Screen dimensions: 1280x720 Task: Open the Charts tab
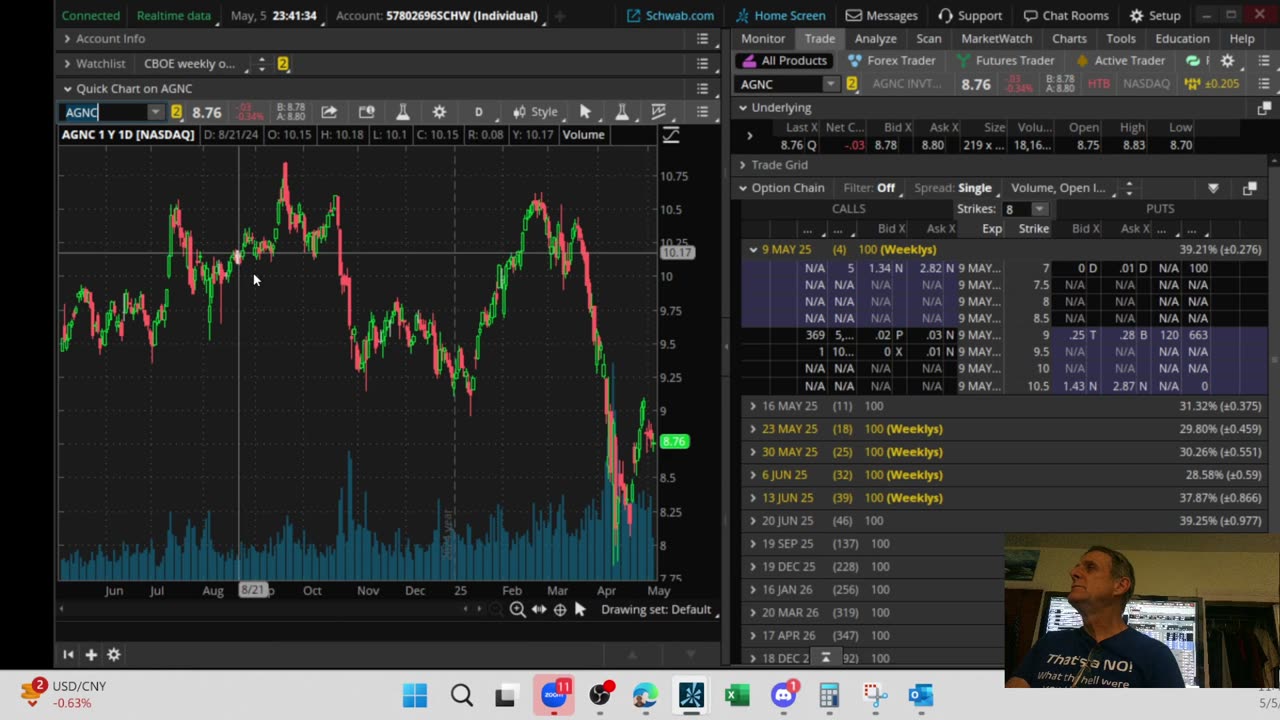coord(1069,39)
